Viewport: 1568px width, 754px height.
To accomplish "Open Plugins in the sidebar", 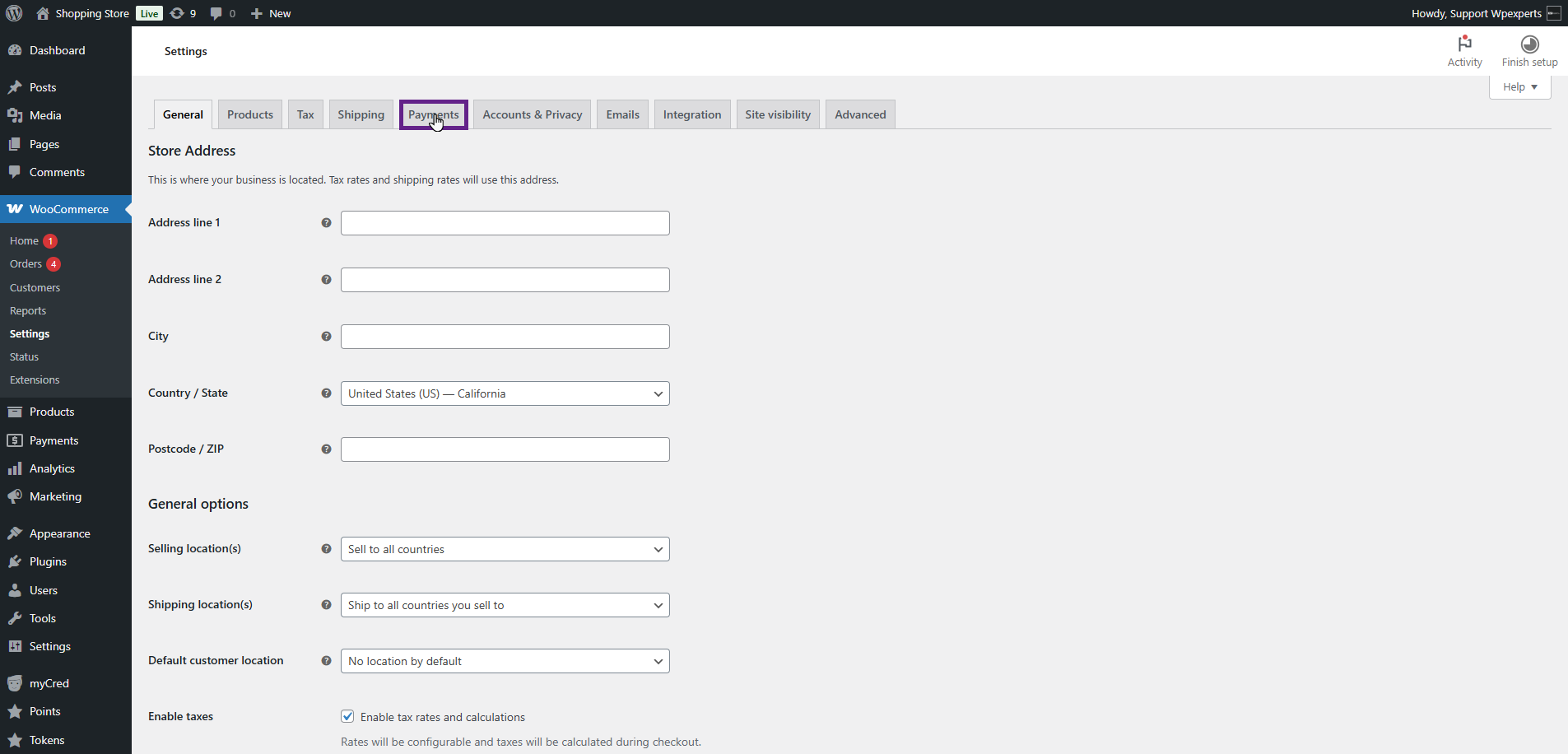I will tap(48, 561).
